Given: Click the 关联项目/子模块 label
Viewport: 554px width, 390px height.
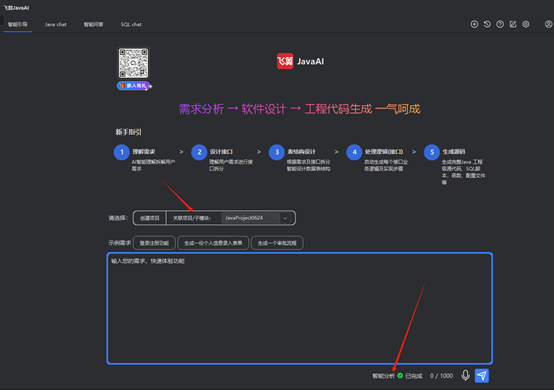Looking at the screenshot, I should tap(192, 218).
